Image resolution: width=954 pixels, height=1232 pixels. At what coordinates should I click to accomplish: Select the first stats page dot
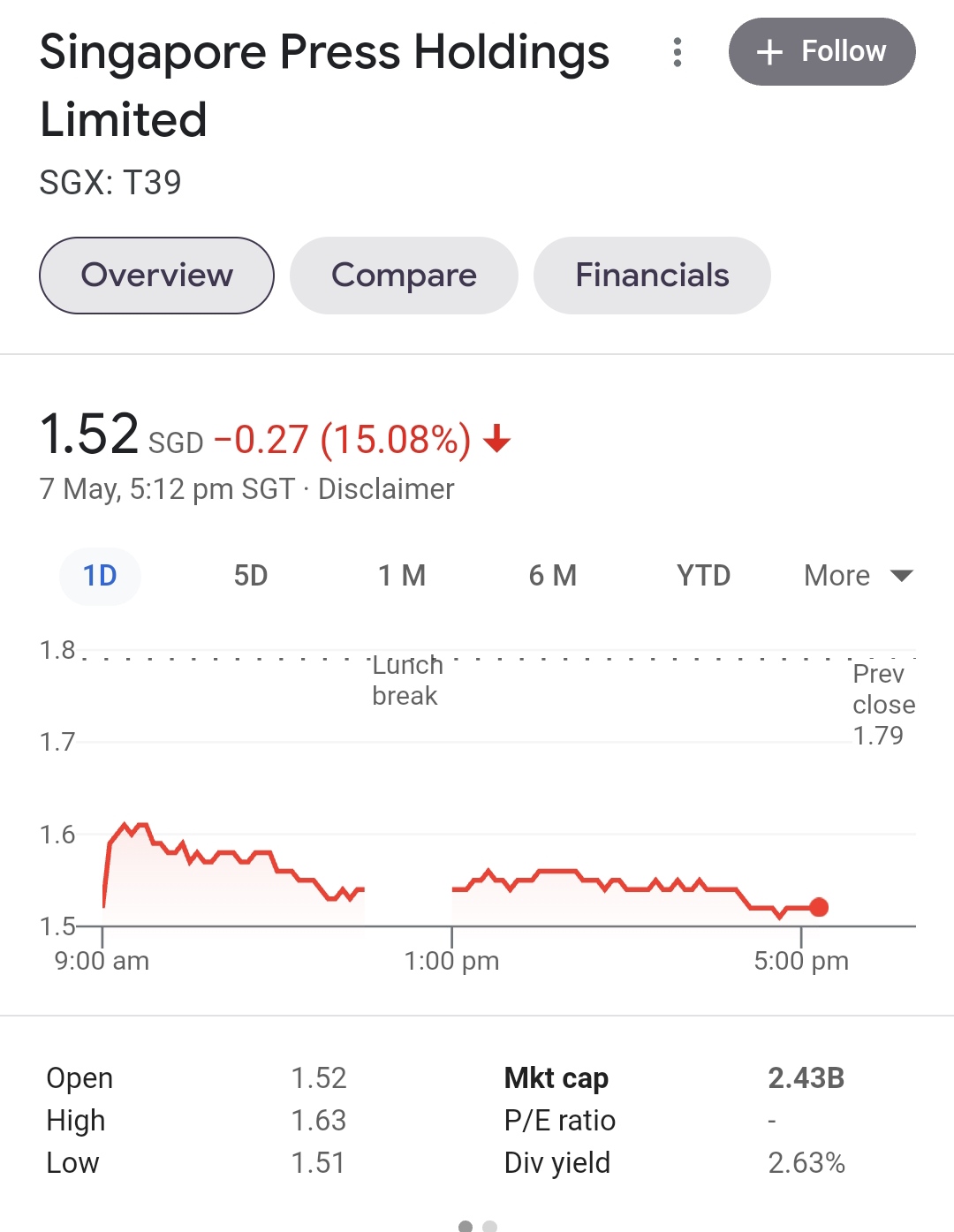[x=466, y=1226]
